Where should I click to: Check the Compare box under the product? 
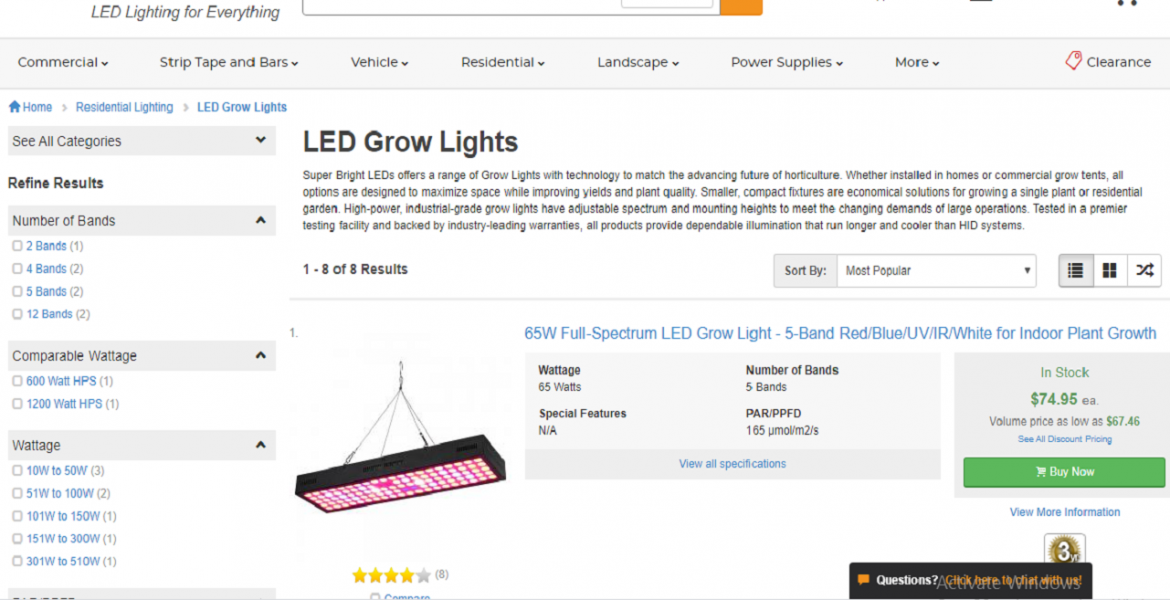(x=376, y=596)
